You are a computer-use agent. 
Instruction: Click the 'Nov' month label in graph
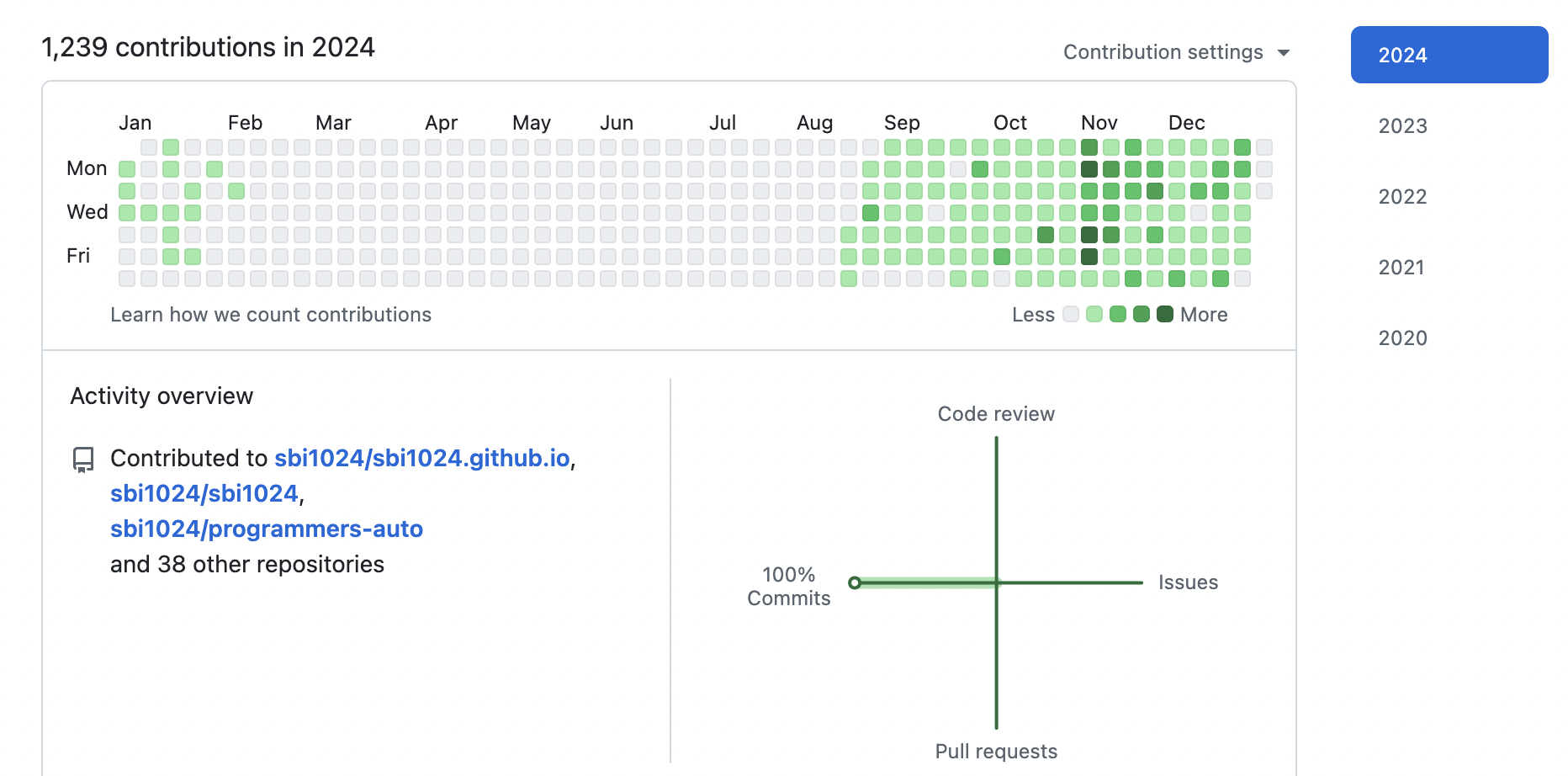(1099, 123)
